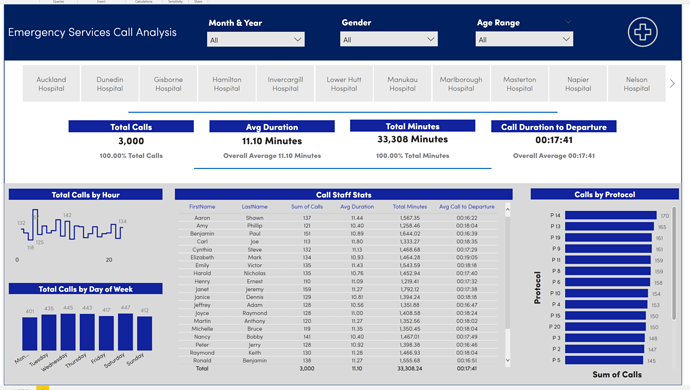Sort by Avg Call to Departure column
This screenshot has width=690, height=390.
point(466,206)
